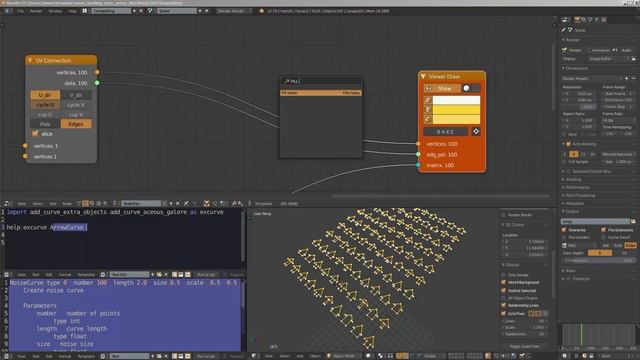The height and width of the screenshot is (360, 640).
Task: Browse output folder with file icon
Action: pyautogui.click(x=633, y=221)
